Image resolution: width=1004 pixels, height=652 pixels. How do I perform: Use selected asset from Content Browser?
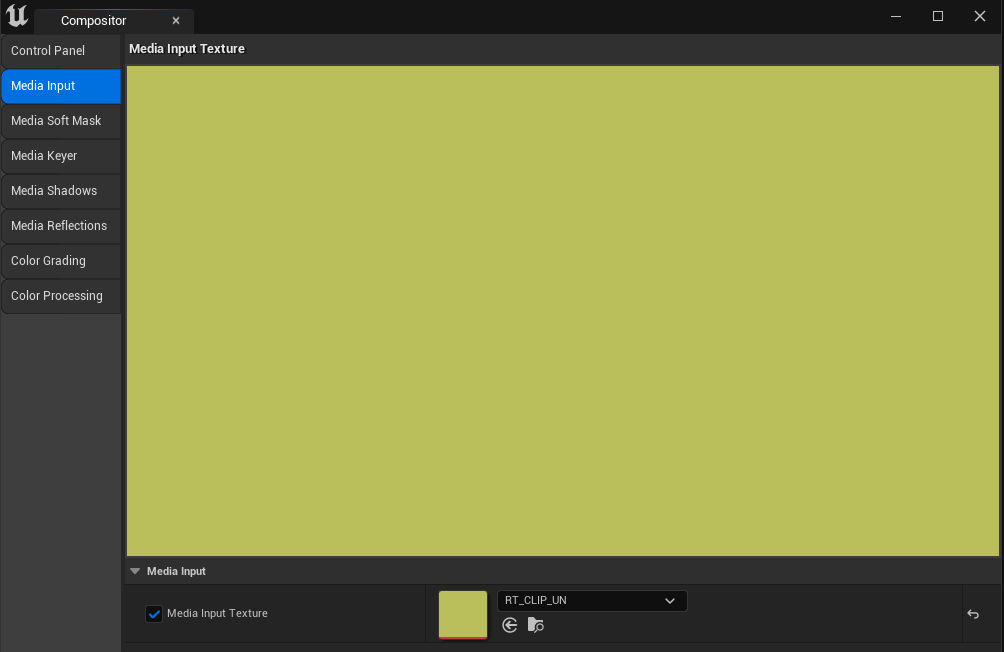coord(510,625)
